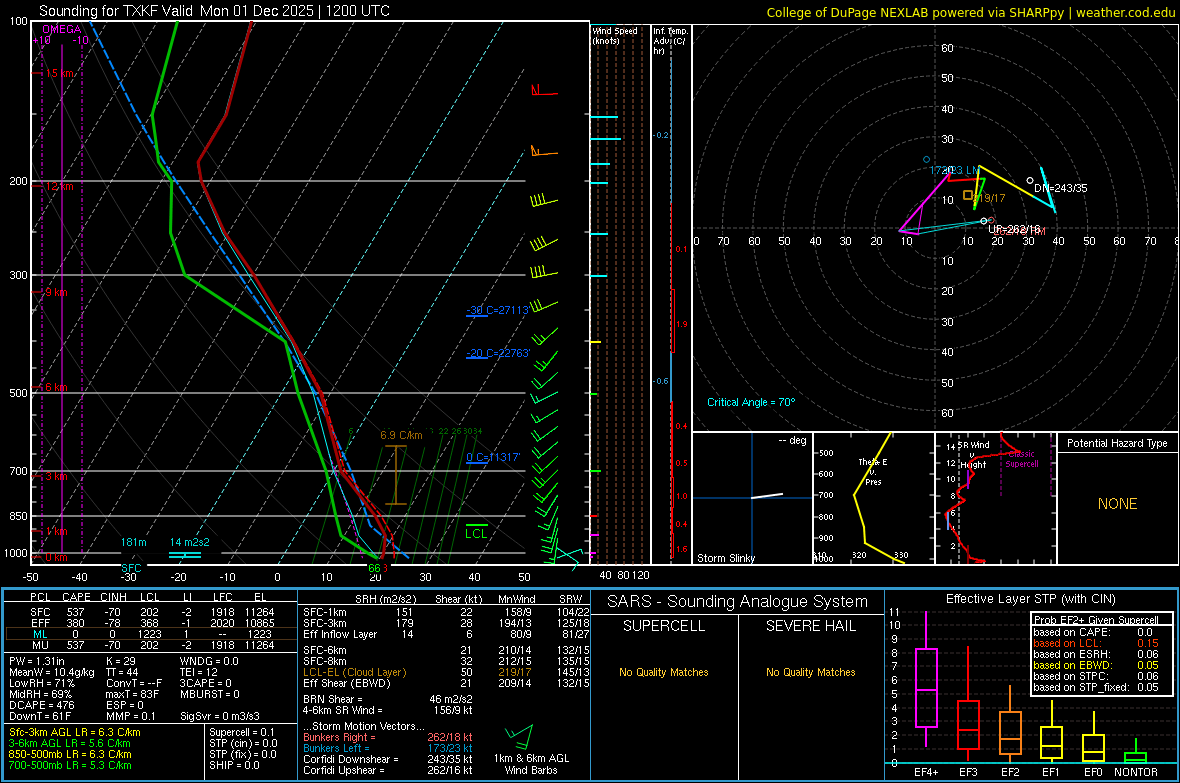1180x783 pixels.
Task: Click the 'MeanW = 10.4g/kg' value
Action: [51, 672]
